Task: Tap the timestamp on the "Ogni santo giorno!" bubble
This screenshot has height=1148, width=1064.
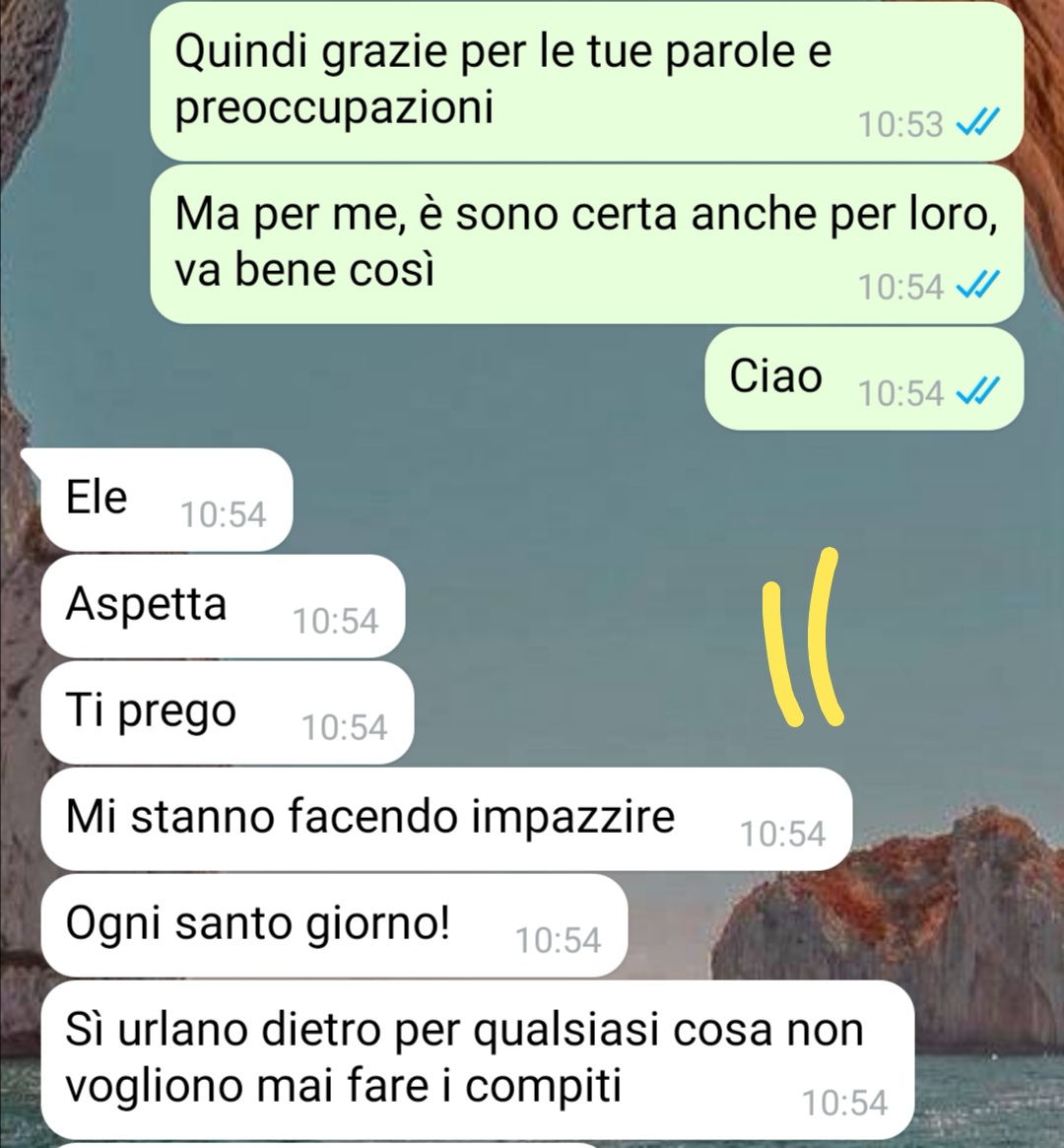Action: click(559, 939)
